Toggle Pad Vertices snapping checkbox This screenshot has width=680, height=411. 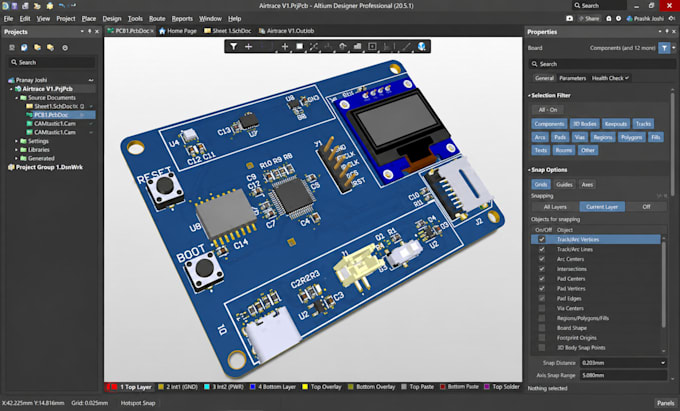541,288
